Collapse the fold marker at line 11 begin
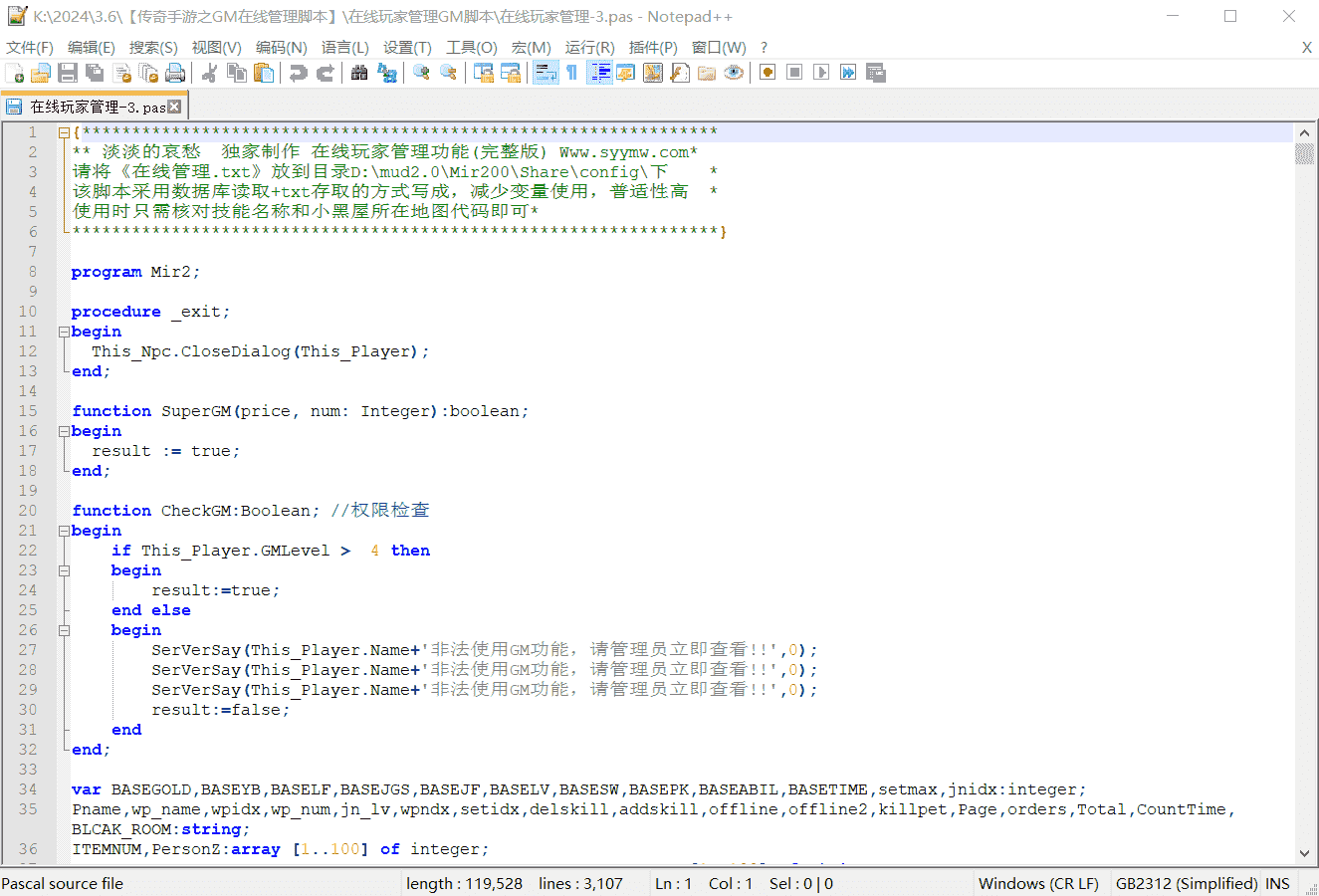This screenshot has width=1319, height=896. [64, 332]
